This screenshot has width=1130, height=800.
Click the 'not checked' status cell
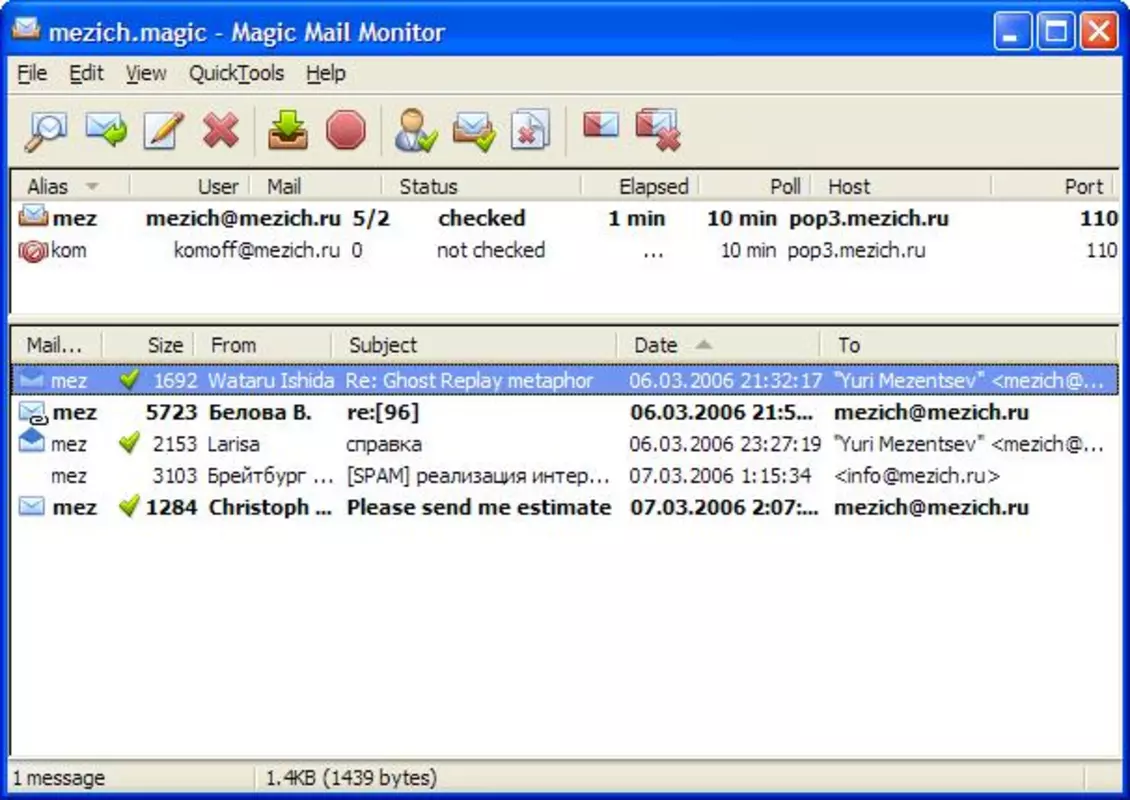pyautogui.click(x=491, y=251)
